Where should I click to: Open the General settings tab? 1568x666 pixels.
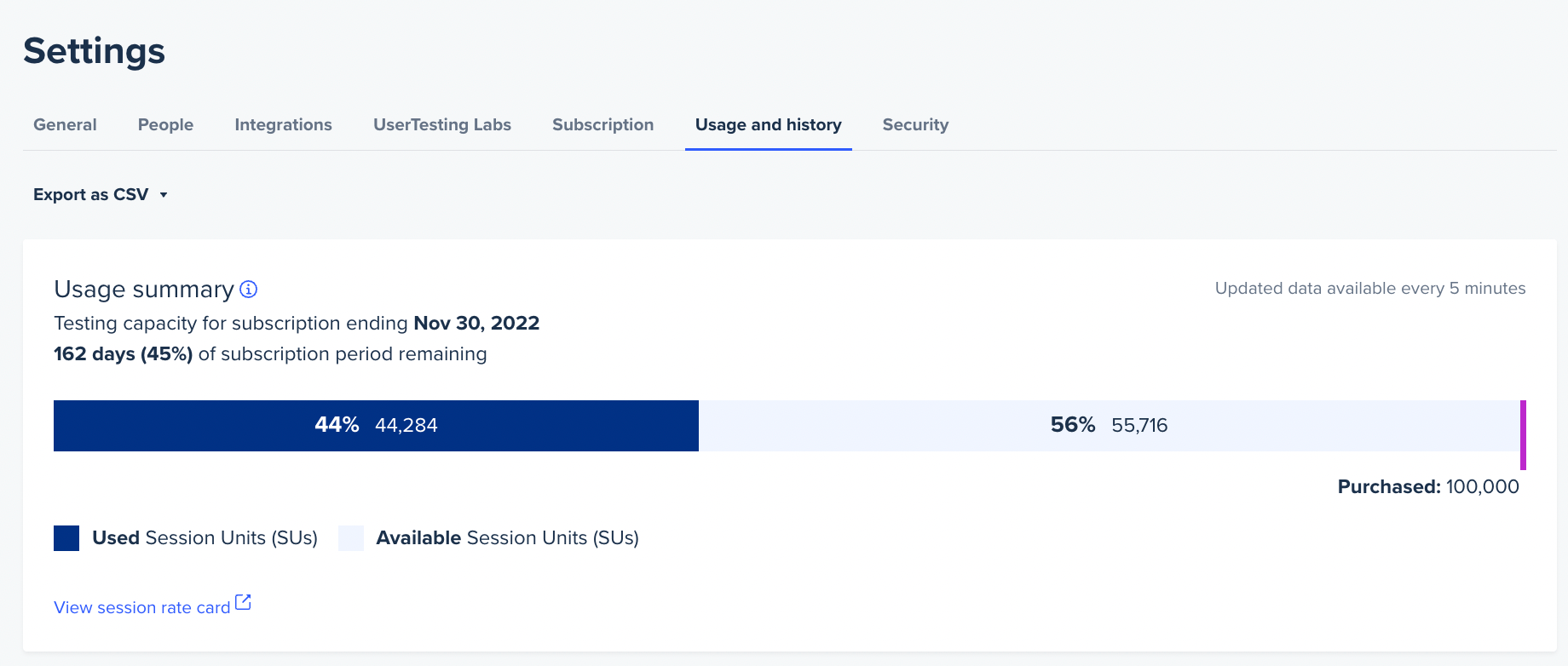click(65, 125)
